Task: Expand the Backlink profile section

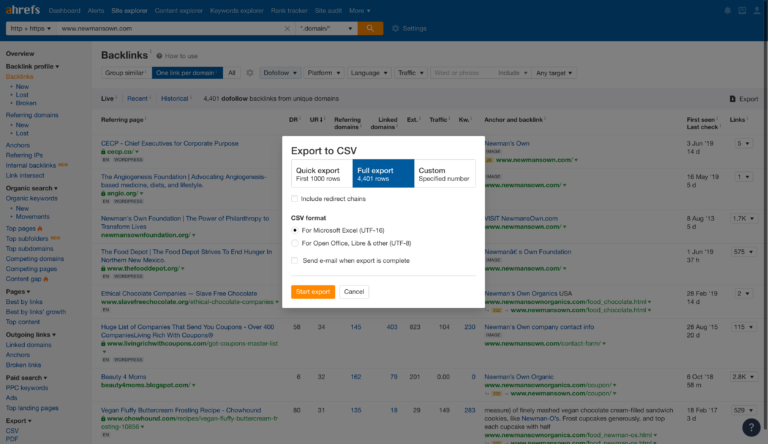Action: (x=32, y=66)
